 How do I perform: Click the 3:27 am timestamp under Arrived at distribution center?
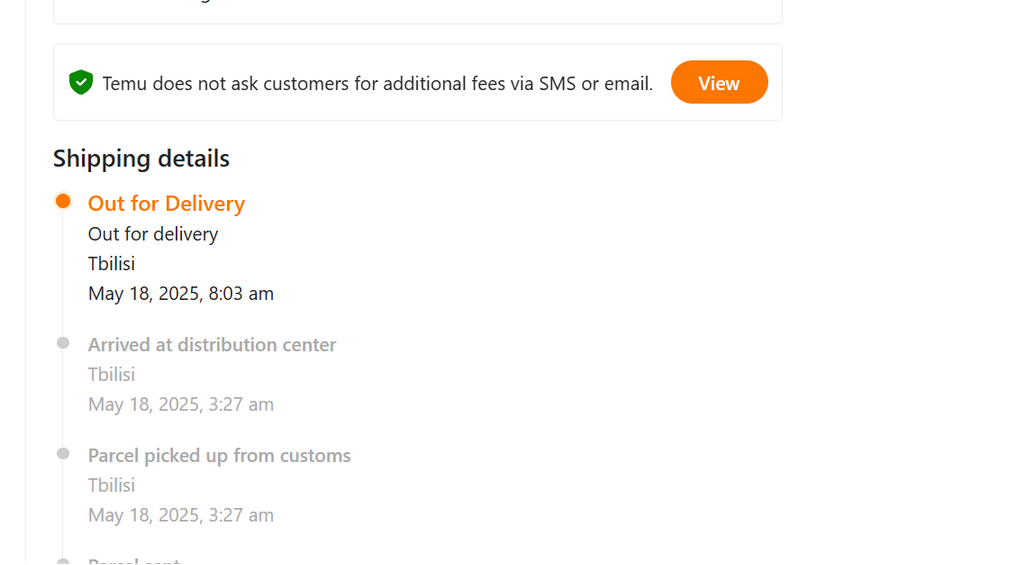click(x=181, y=404)
